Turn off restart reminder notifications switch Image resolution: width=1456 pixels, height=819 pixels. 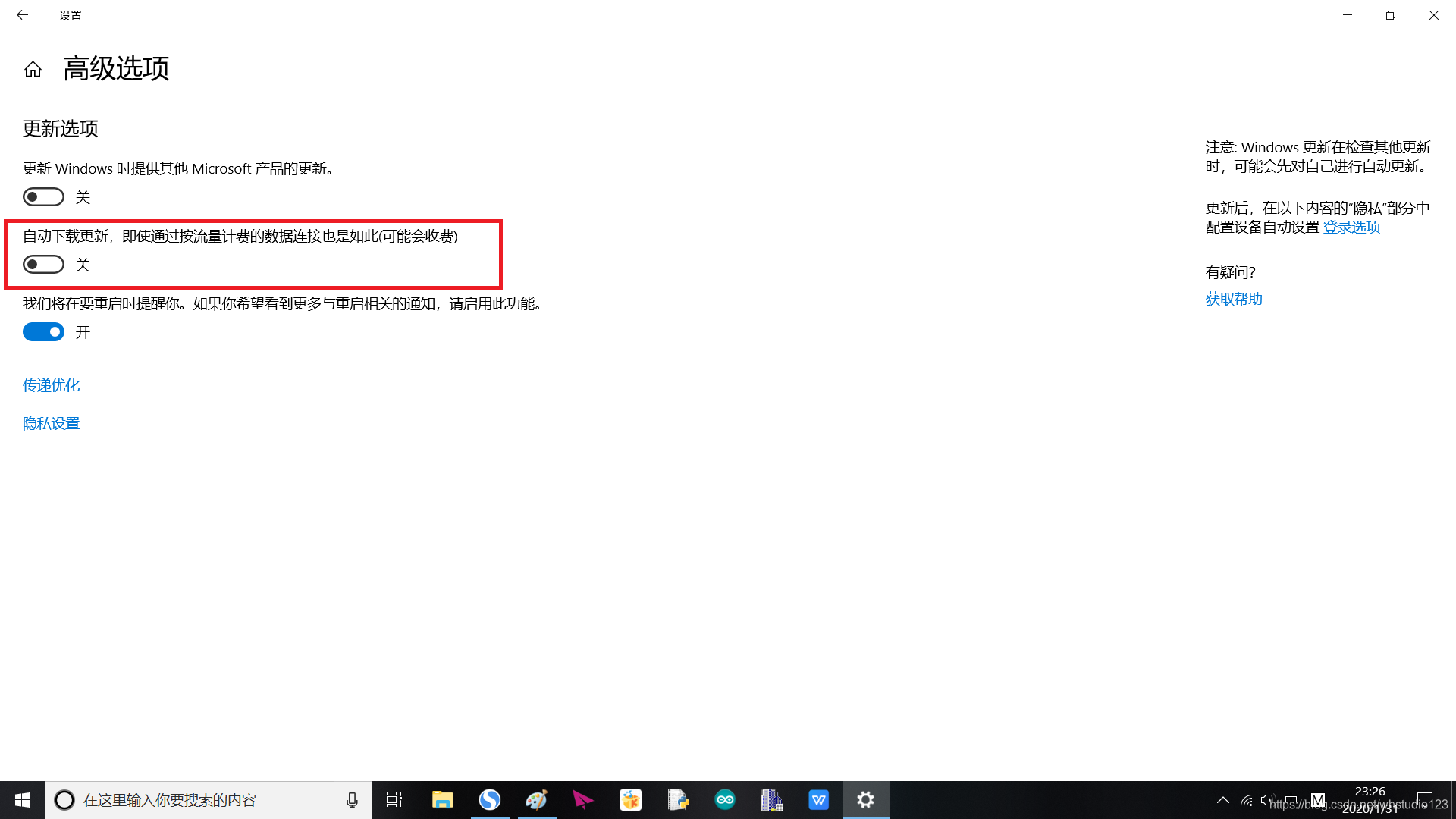click(x=43, y=332)
